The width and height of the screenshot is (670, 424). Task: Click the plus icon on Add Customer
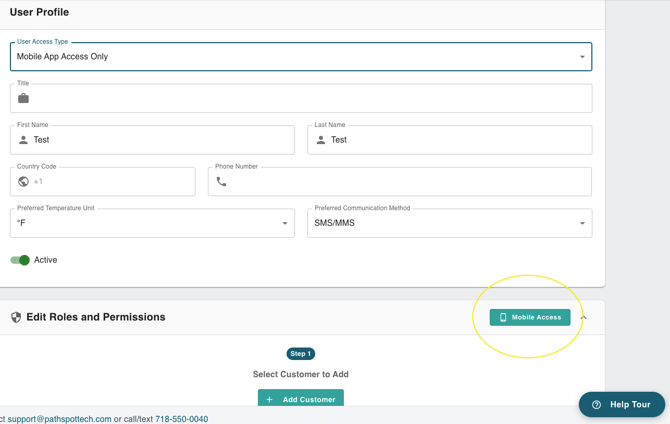coord(269,399)
